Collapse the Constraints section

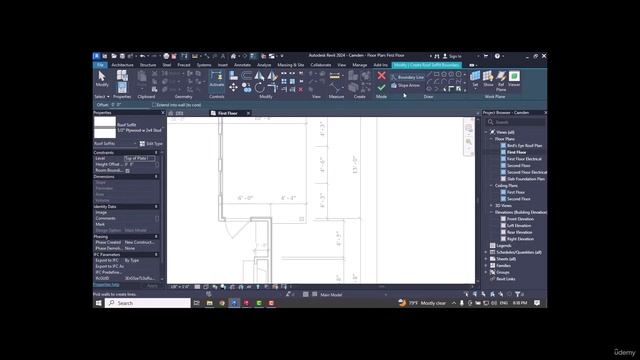[156, 153]
